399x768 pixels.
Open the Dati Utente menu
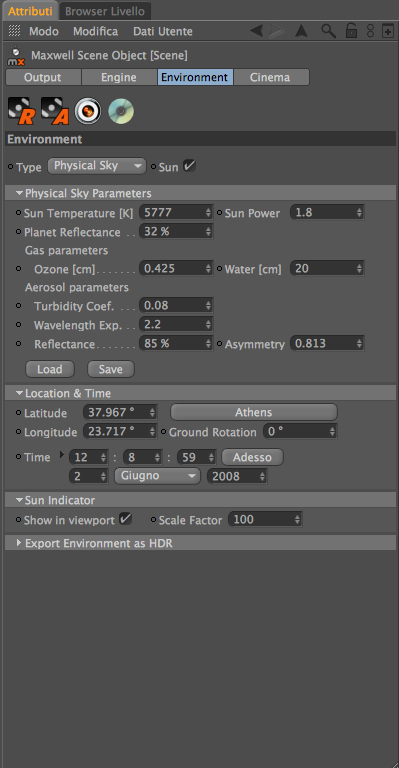tap(163, 31)
